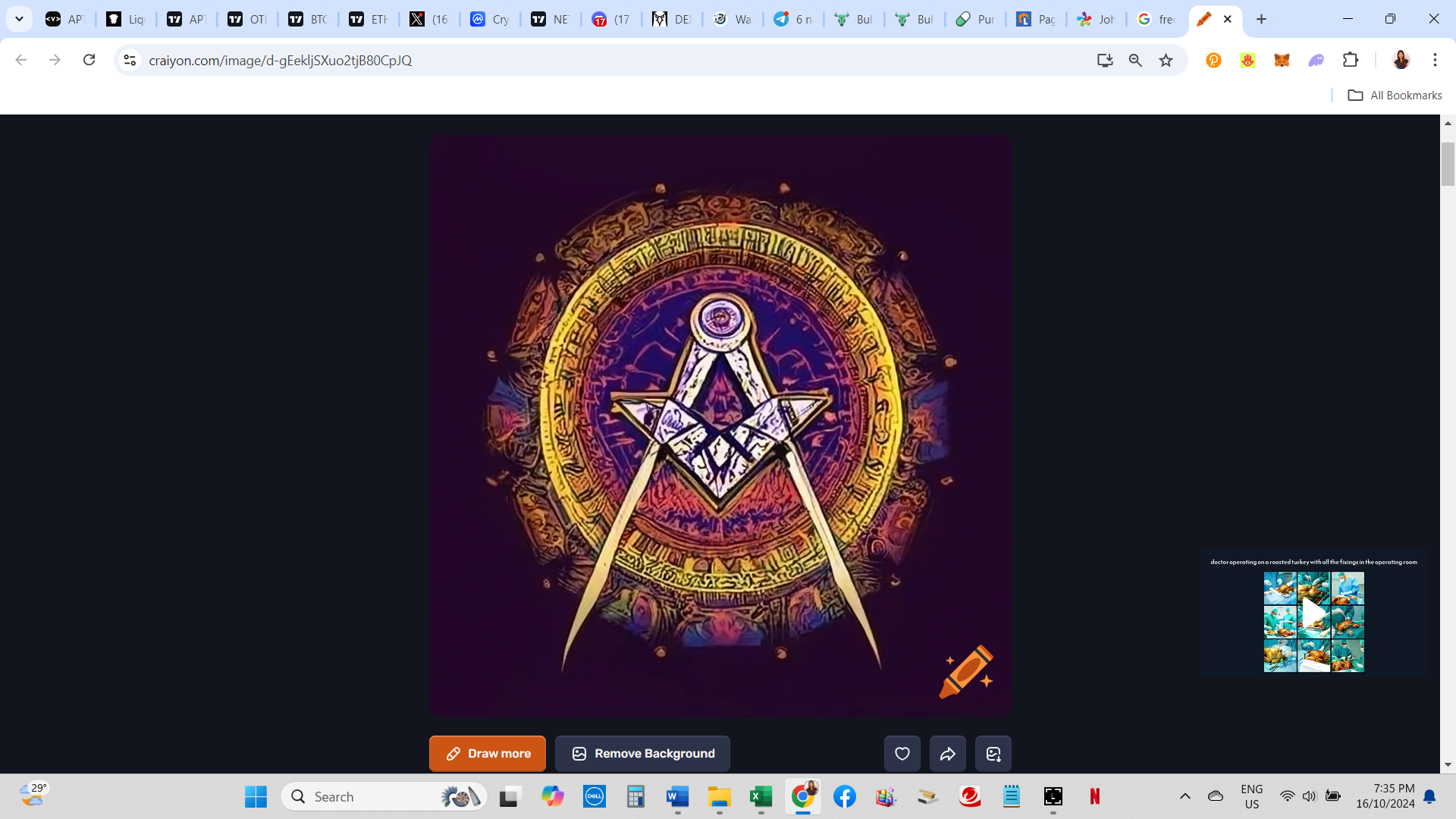
Task: Open Calculator from taskbar
Action: (635, 796)
